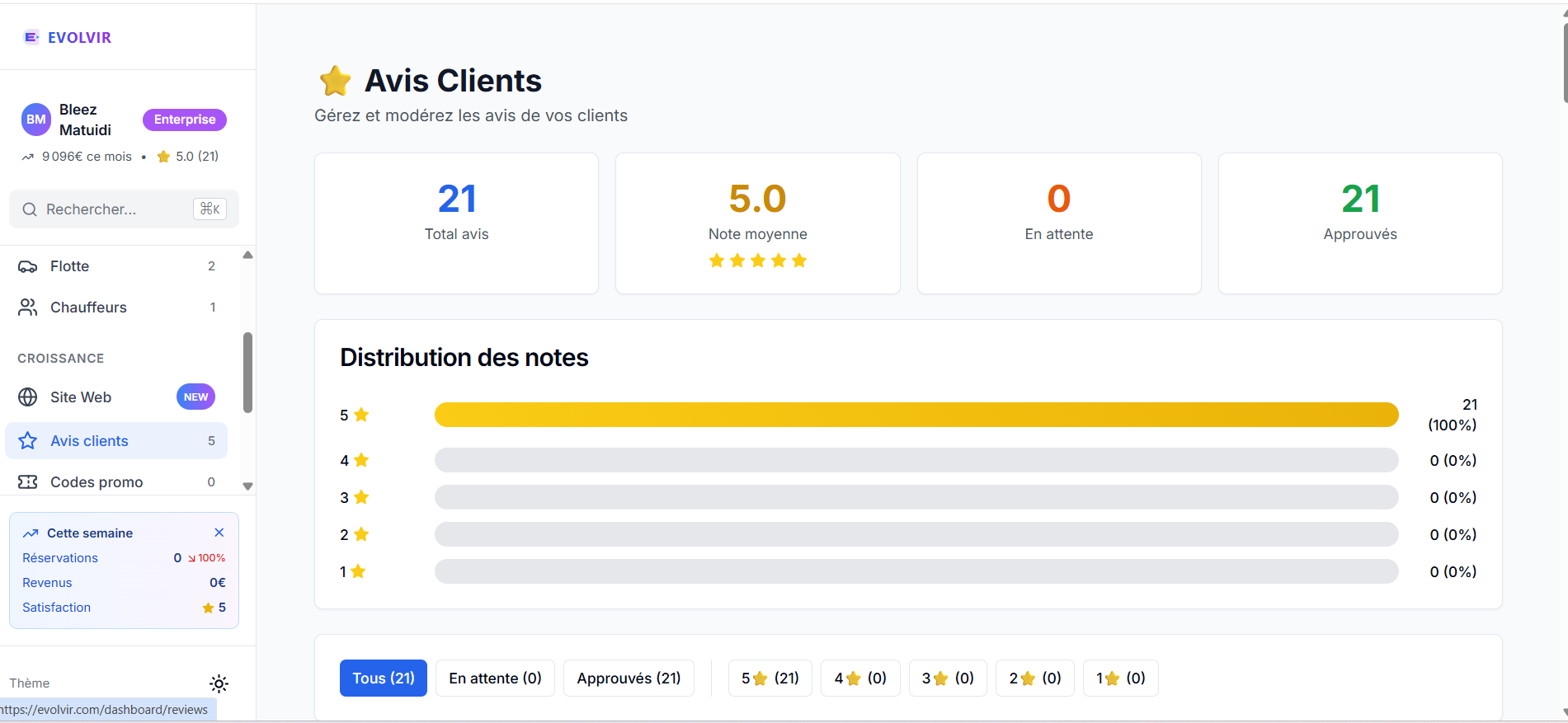
Task: Click the Revenus row label
Action: 47,583
